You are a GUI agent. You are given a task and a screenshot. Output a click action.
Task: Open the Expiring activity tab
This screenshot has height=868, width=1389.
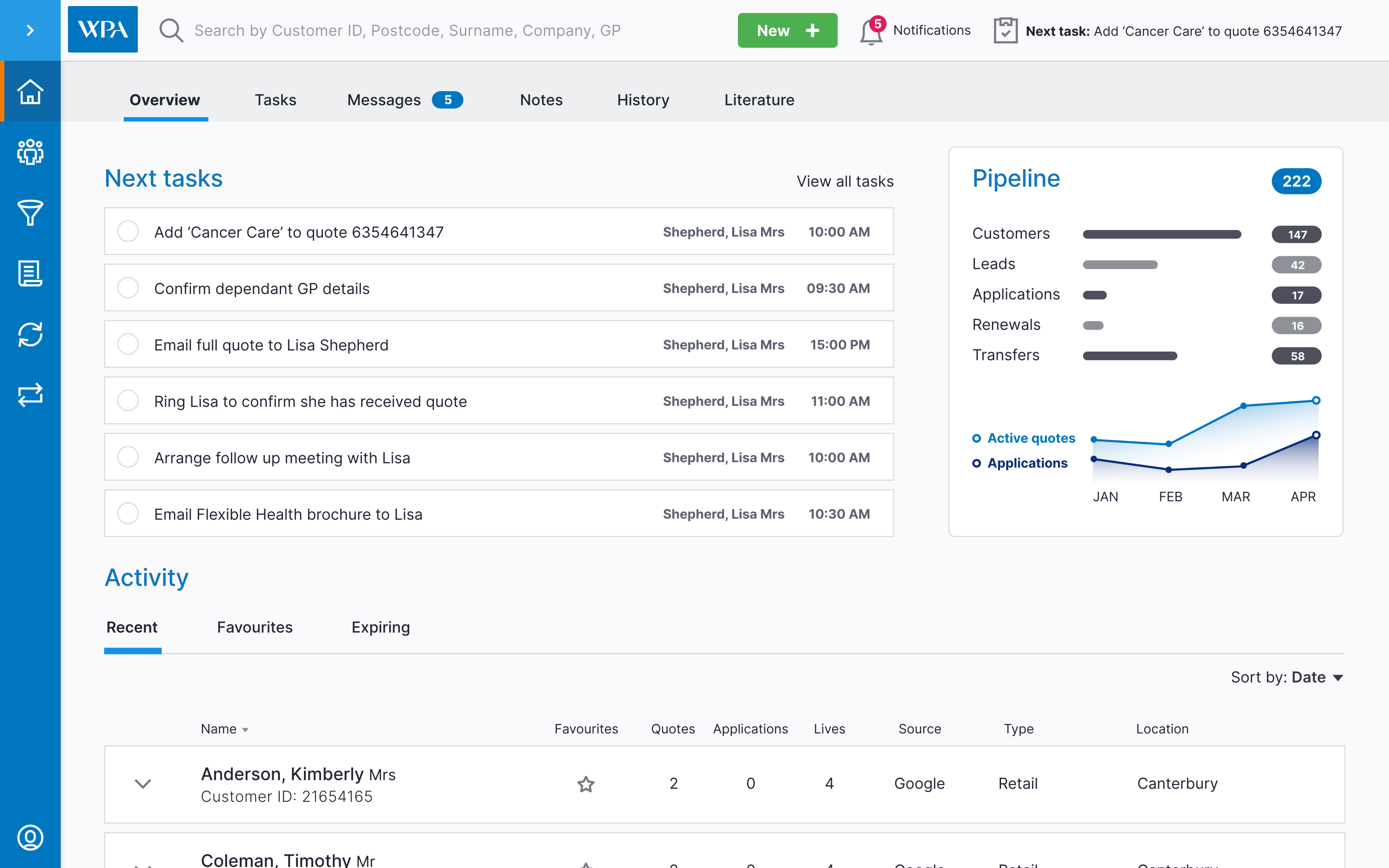(x=380, y=627)
